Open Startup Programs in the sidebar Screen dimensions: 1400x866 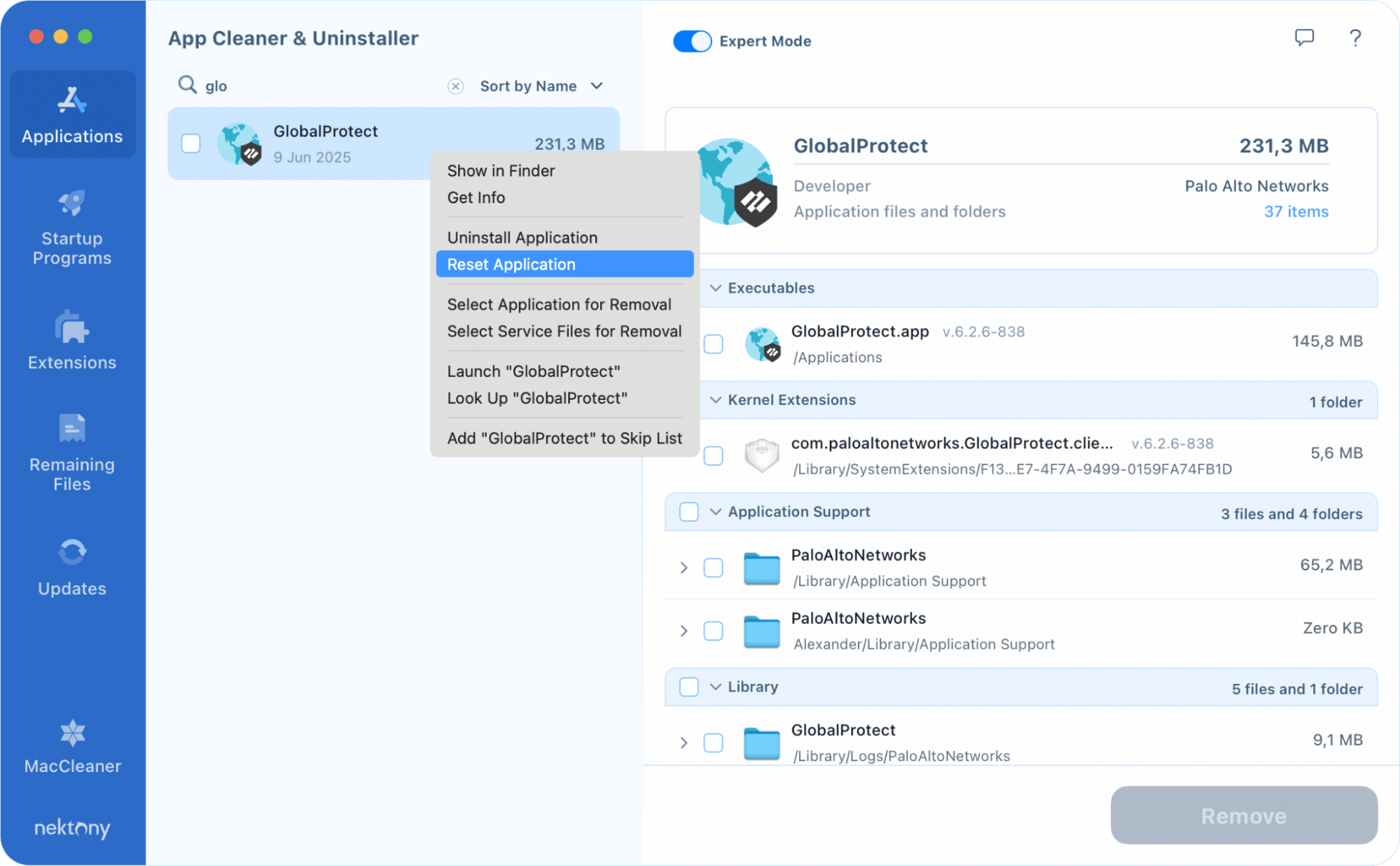71,224
